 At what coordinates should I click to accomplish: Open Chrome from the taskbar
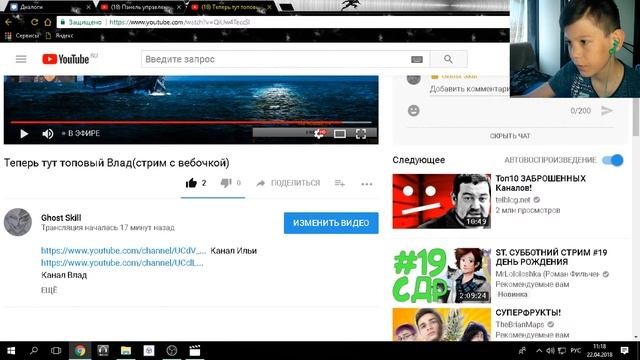[80, 351]
